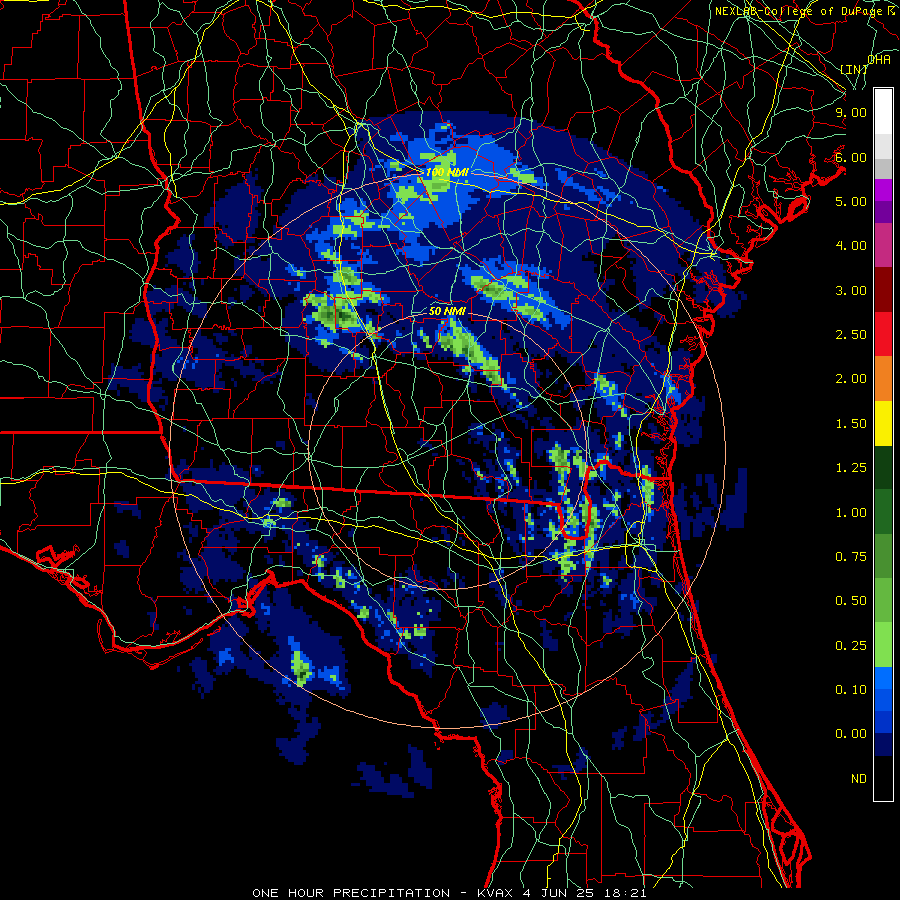Click the 50 NMI range ring label
900x900 pixels.
tap(447, 311)
